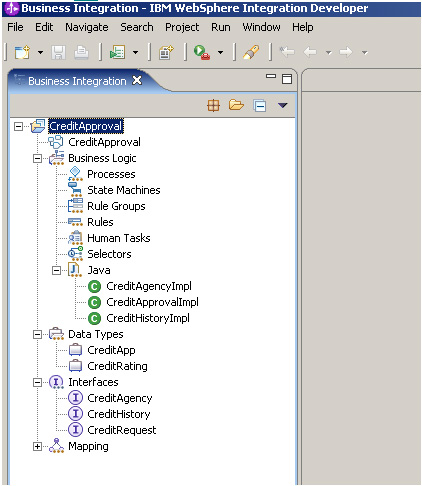Select the CreditHistory interface
The image size is (422, 486).
tap(119, 414)
